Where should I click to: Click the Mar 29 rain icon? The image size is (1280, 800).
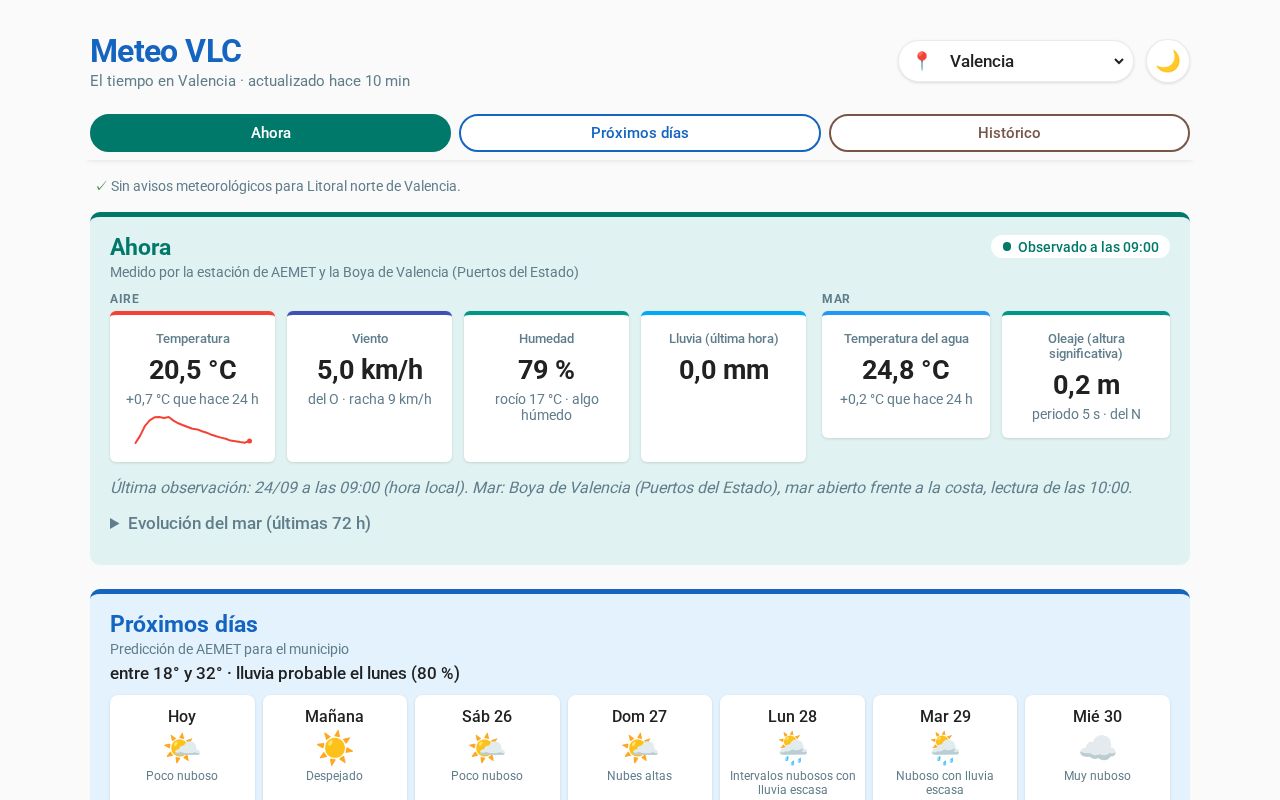(945, 748)
